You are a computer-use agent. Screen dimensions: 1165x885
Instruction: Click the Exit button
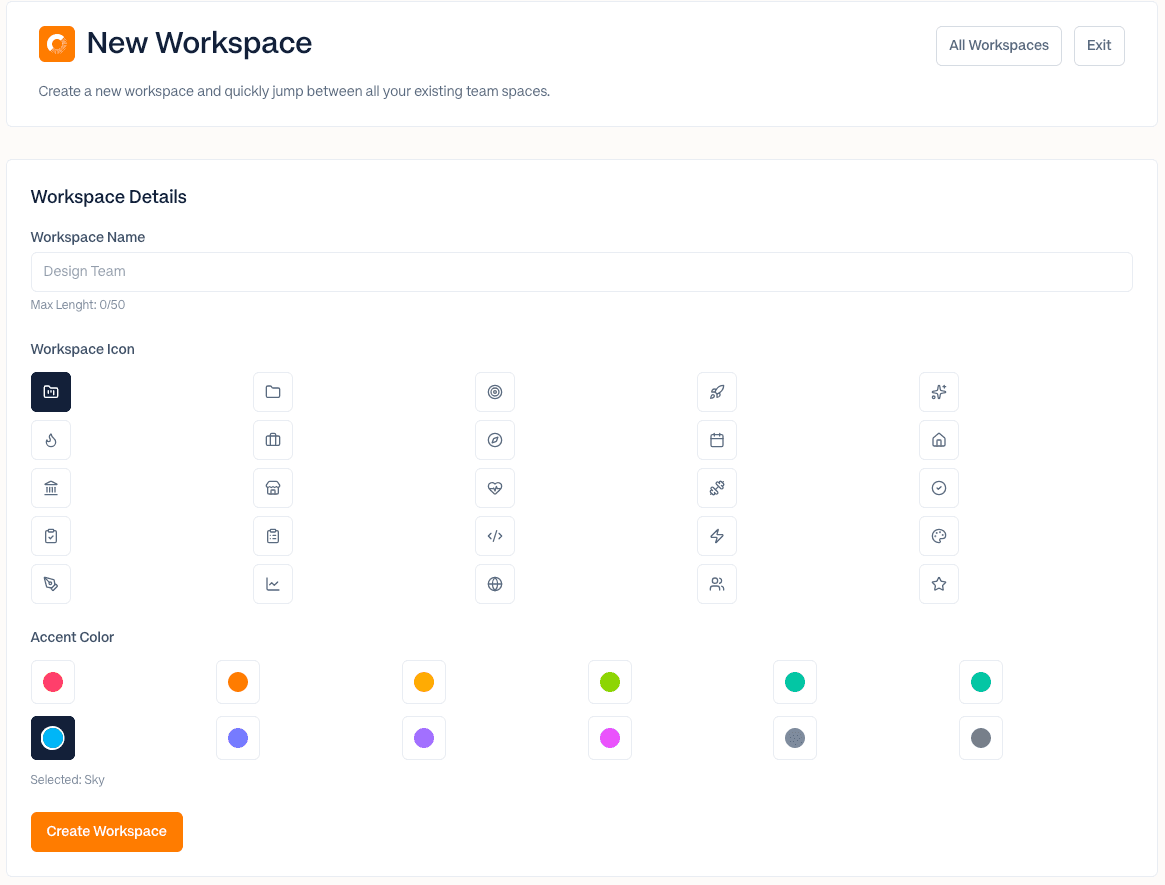(1099, 45)
